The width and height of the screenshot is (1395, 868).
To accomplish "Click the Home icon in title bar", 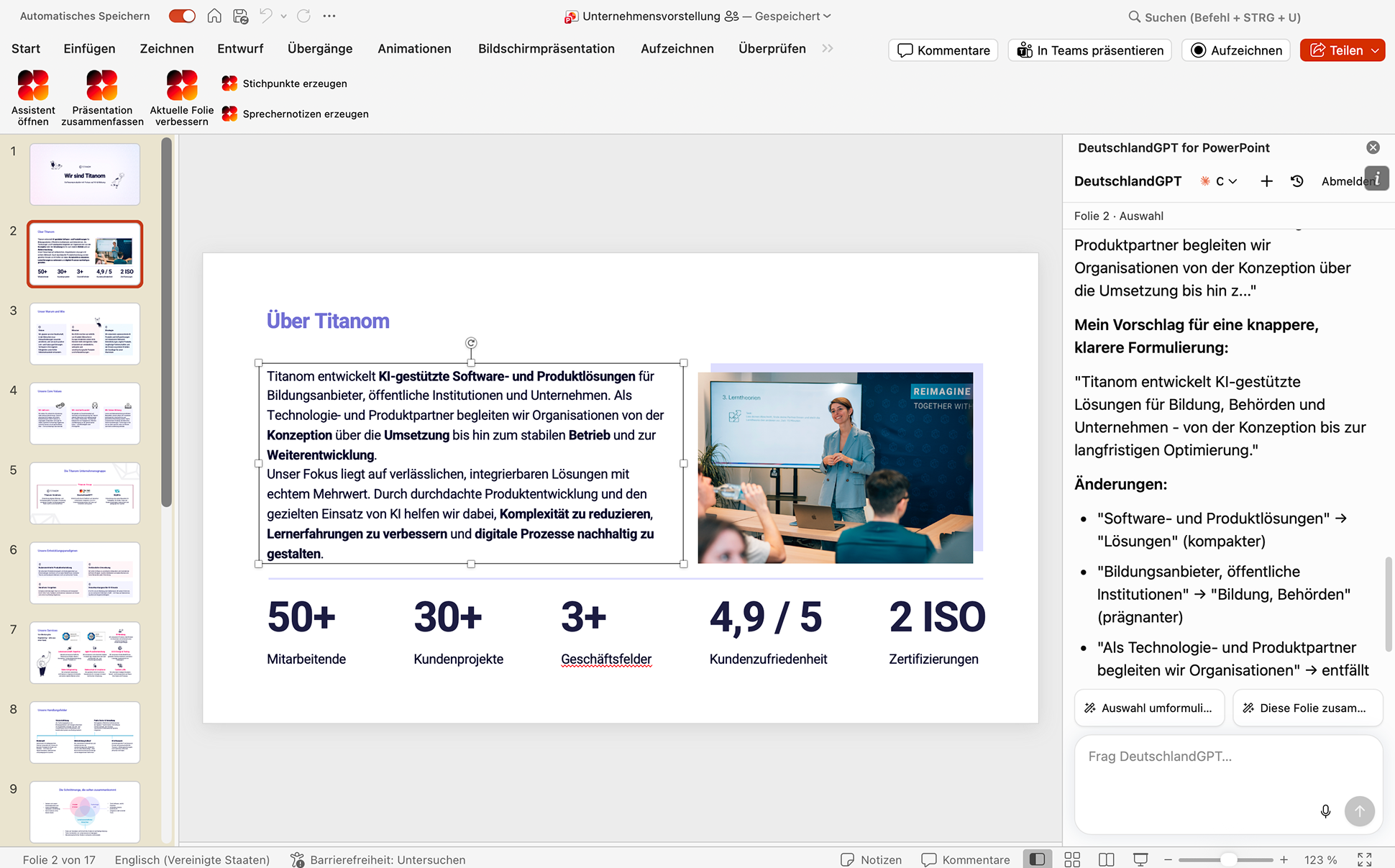I will click(214, 16).
